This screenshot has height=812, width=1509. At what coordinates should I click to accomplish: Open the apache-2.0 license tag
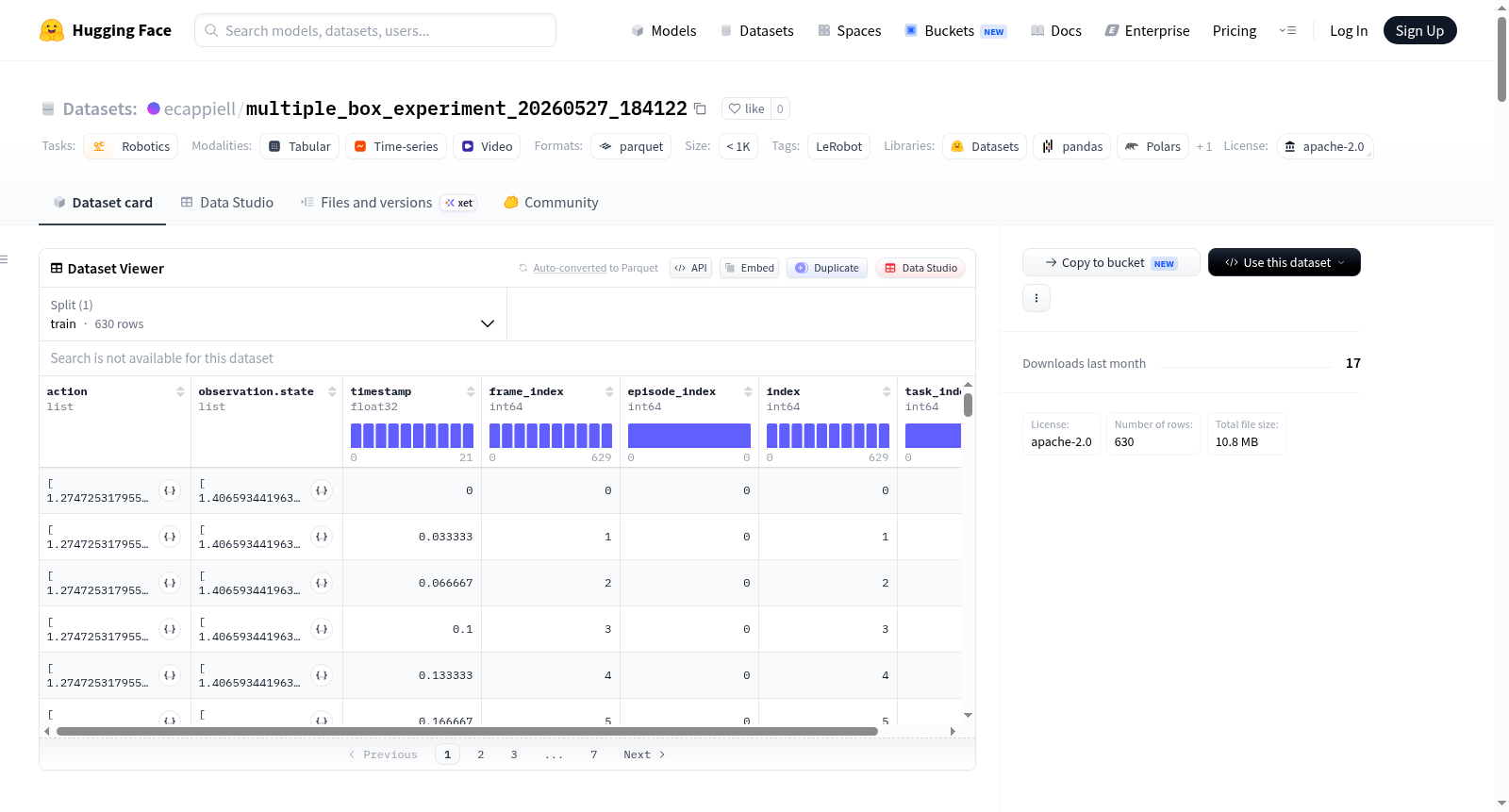pos(1325,146)
